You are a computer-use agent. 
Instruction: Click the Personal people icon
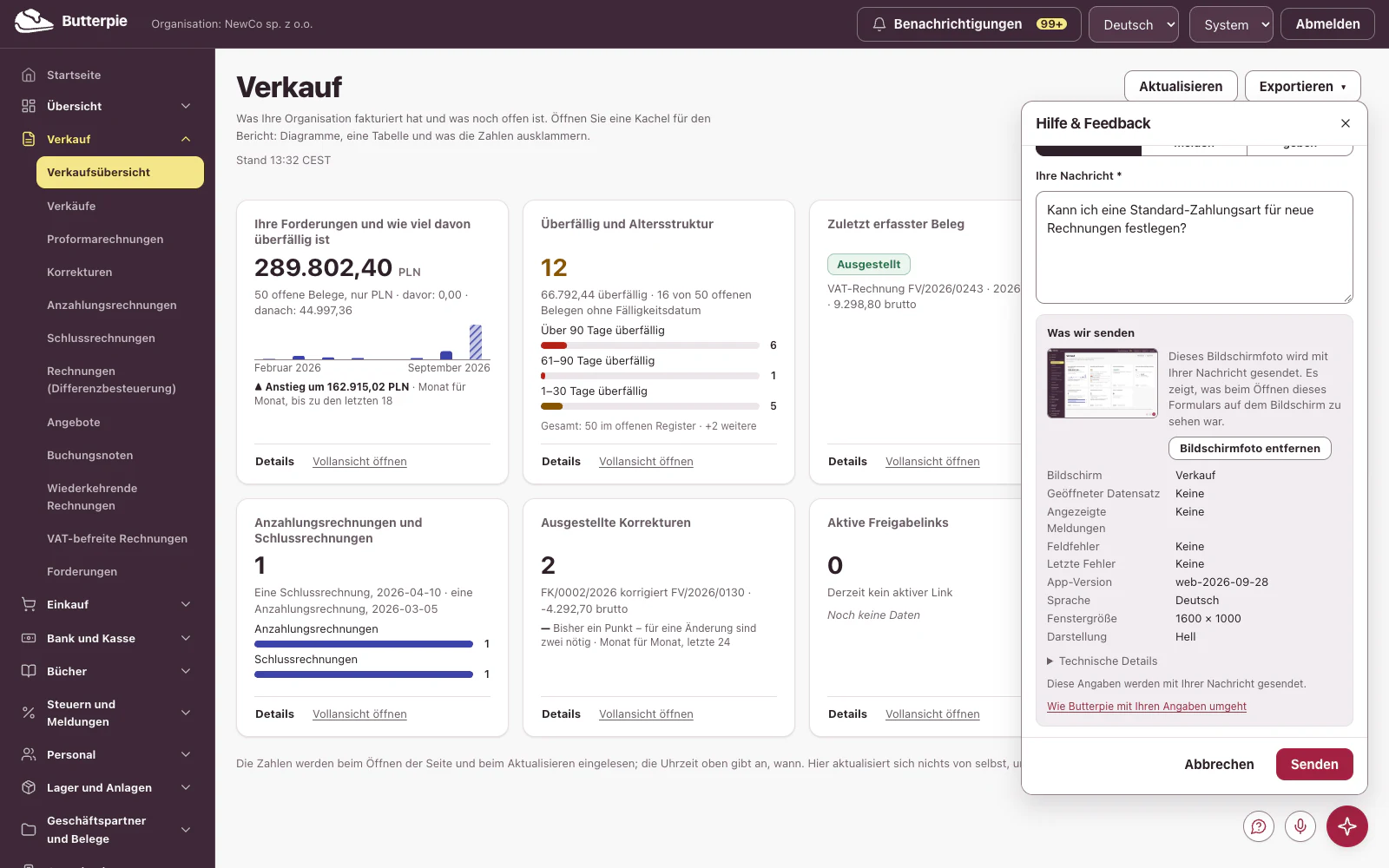pyautogui.click(x=29, y=754)
